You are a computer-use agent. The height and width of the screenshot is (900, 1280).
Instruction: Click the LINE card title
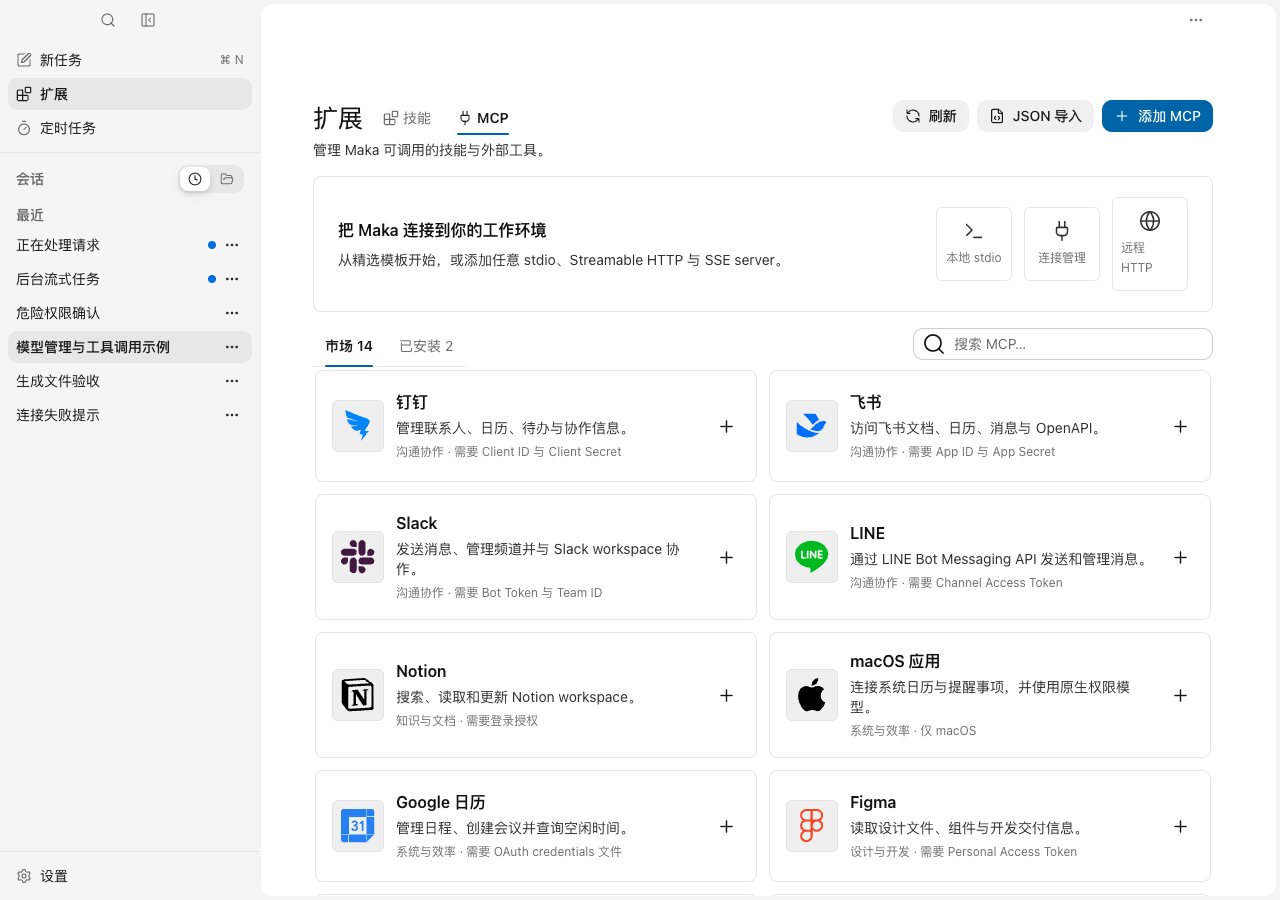[x=868, y=533]
